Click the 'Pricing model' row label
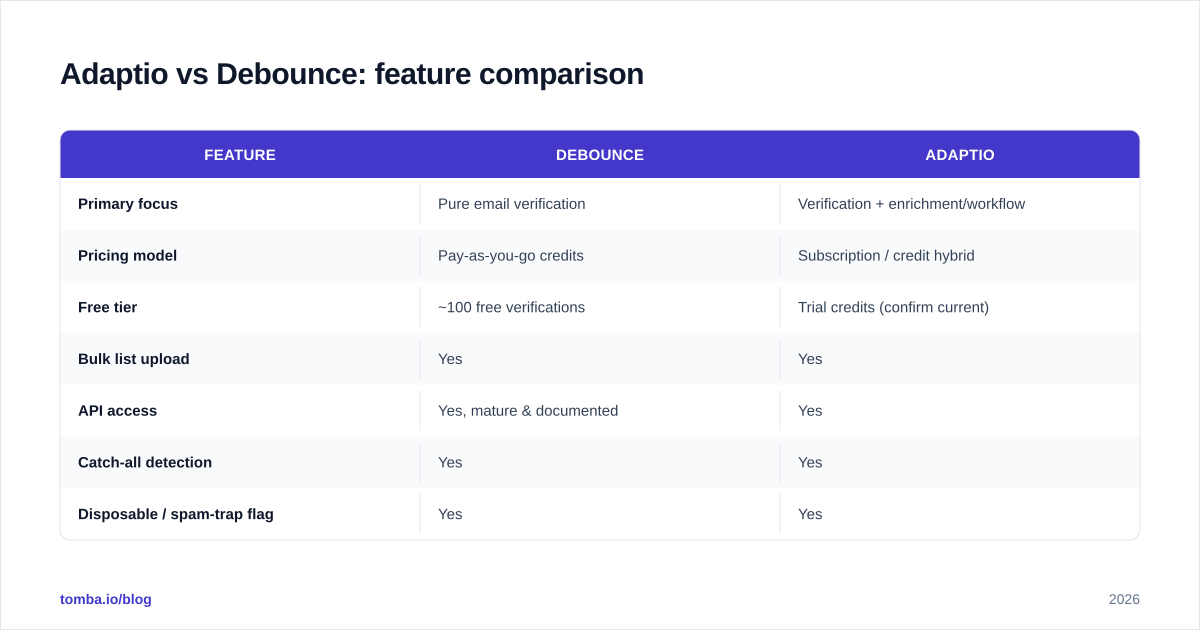Image resolution: width=1200 pixels, height=630 pixels. click(127, 256)
